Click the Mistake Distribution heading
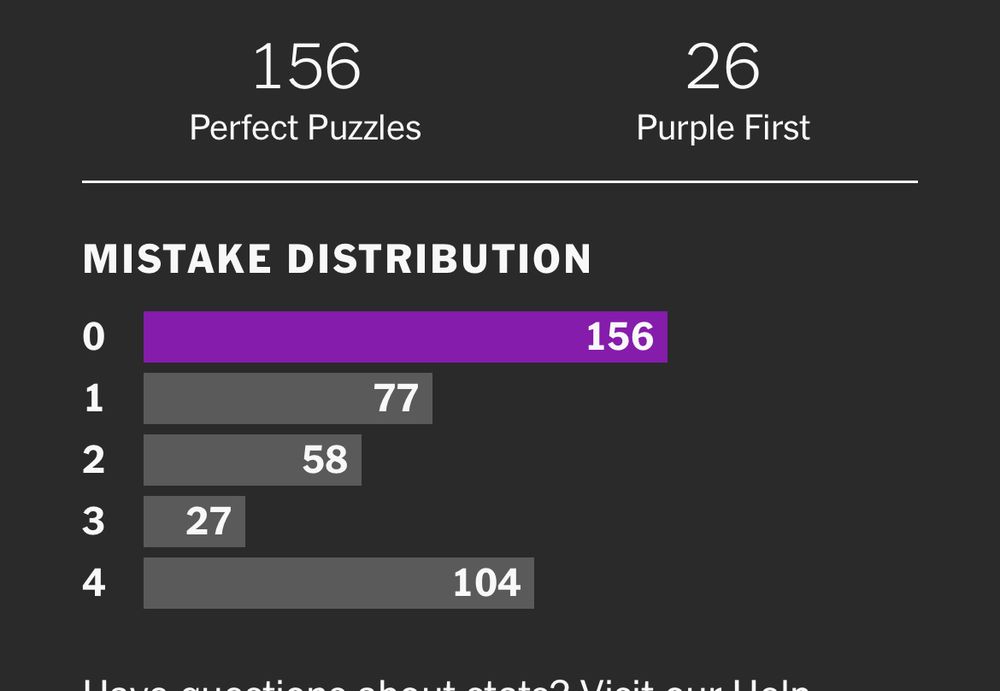Screen dimensions: 1000x691 click(x=337, y=259)
